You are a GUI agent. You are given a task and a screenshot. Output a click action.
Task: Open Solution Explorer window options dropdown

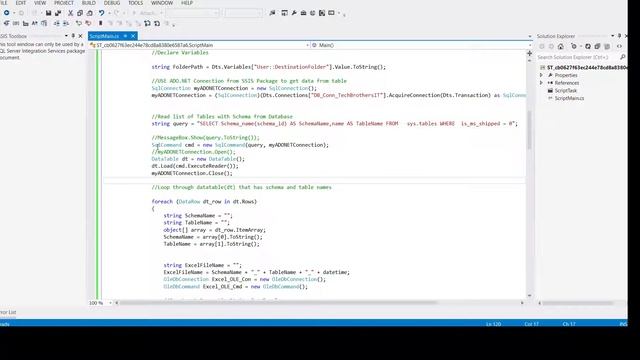(612, 36)
